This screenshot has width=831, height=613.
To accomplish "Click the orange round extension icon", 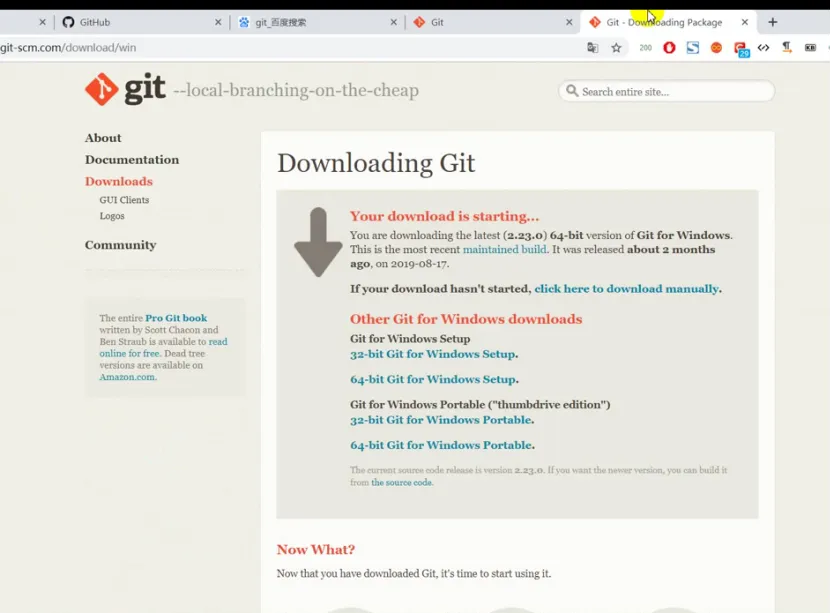I will pyautogui.click(x=716, y=48).
